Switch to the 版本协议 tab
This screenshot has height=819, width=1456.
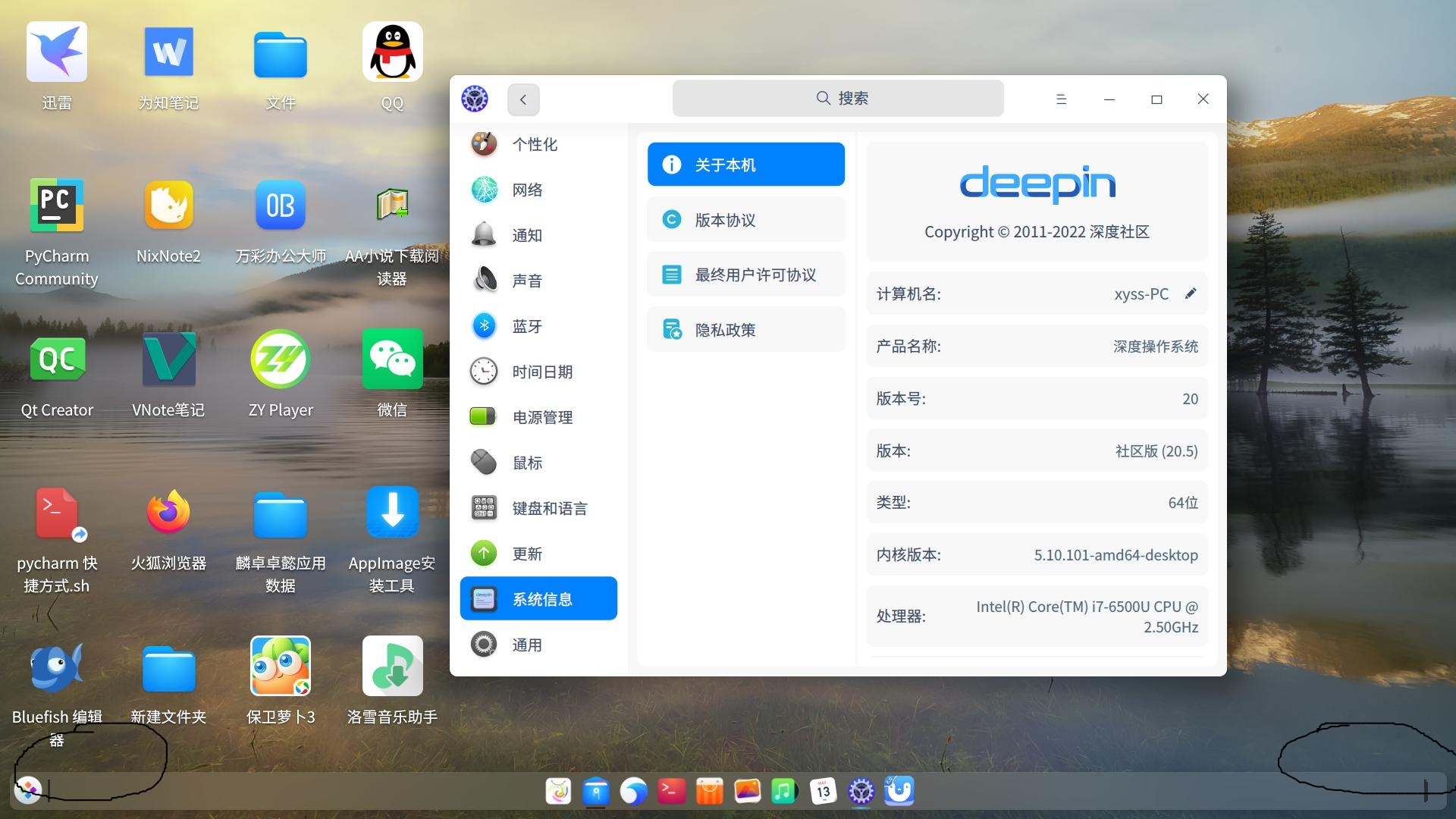click(745, 219)
